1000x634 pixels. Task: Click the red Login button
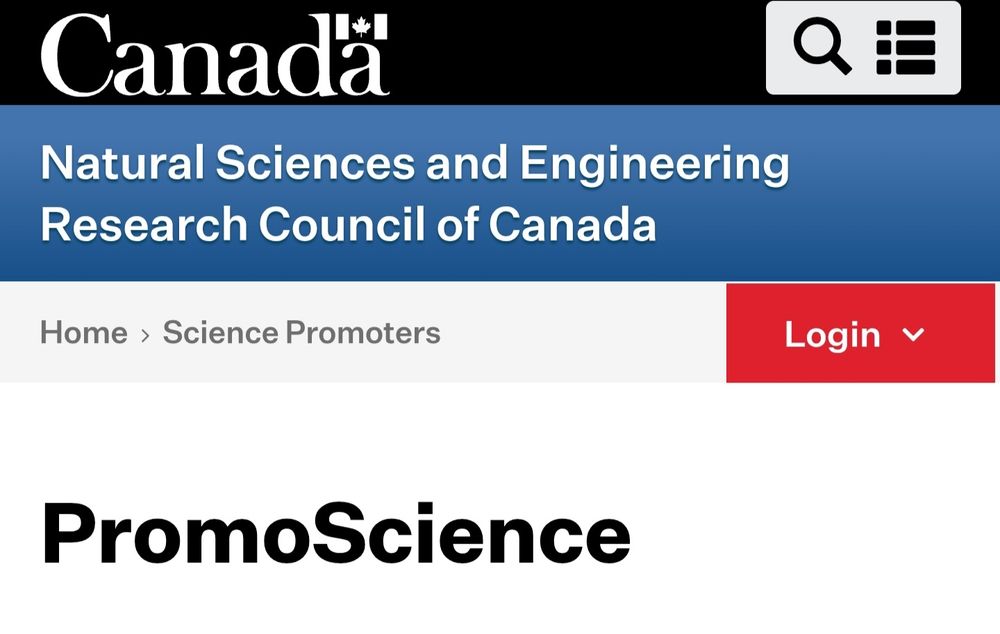860,333
